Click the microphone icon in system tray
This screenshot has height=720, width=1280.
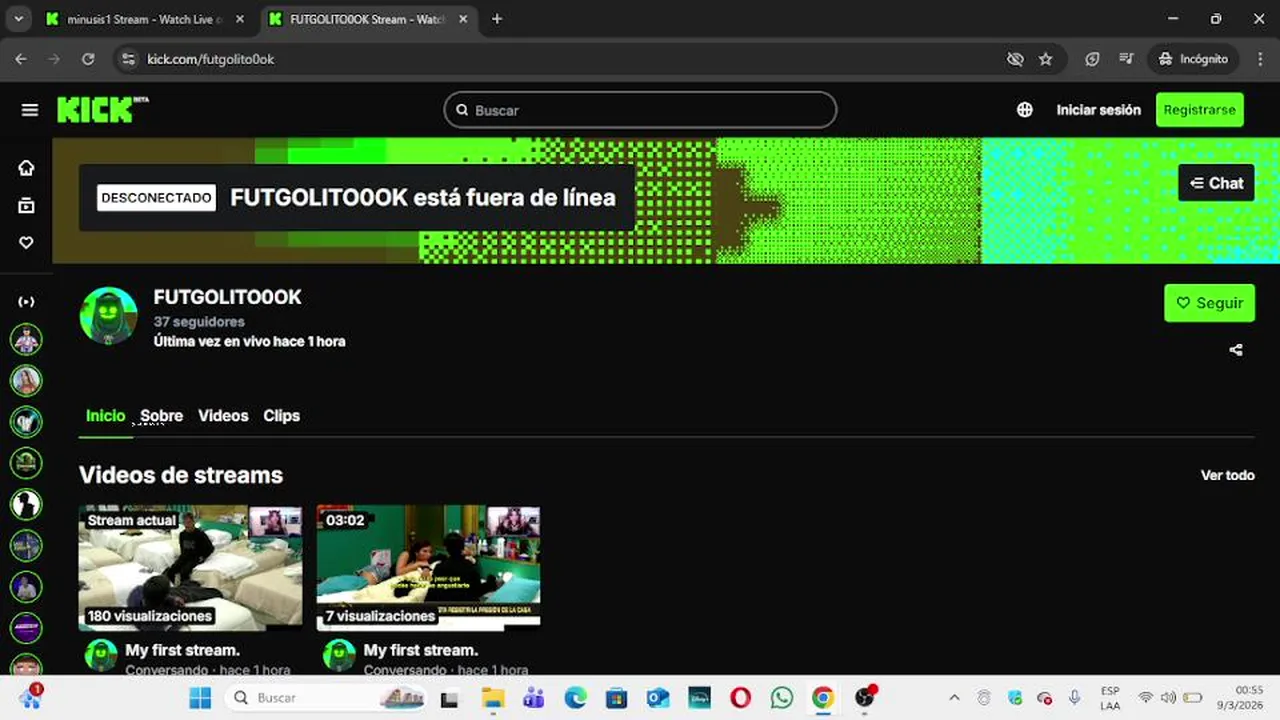[1074, 698]
